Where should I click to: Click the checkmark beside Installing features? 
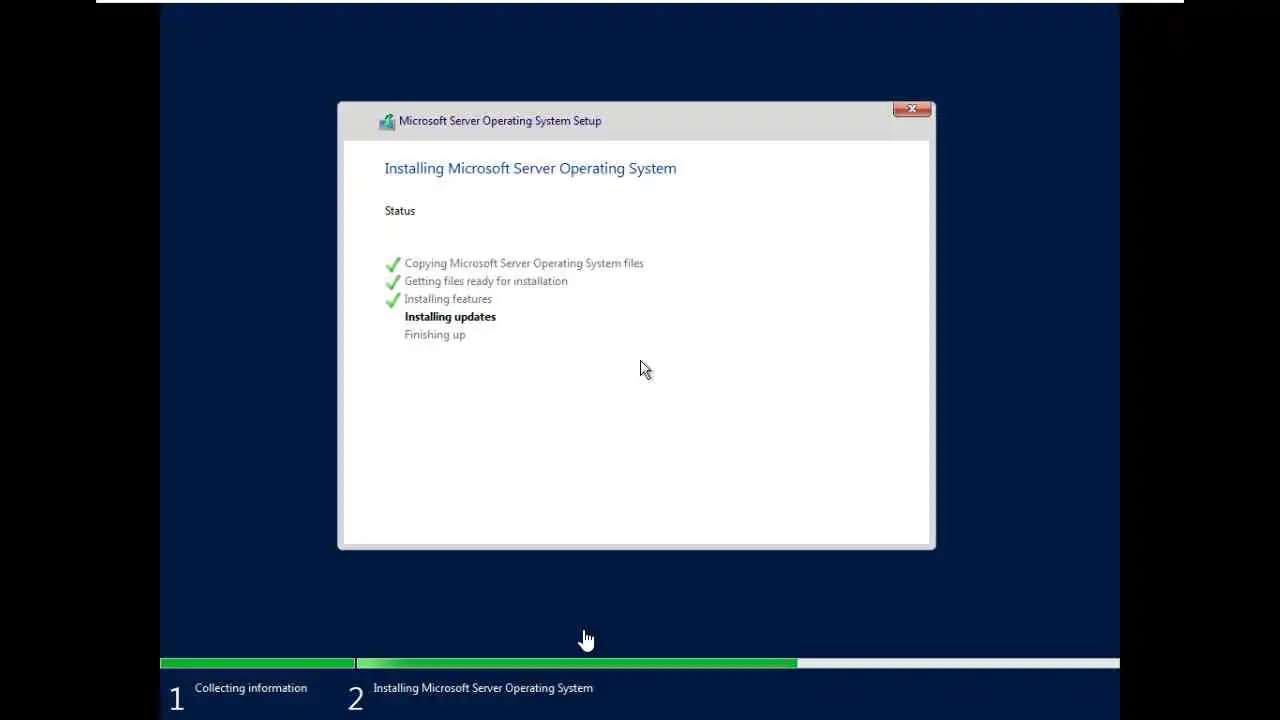pos(393,300)
